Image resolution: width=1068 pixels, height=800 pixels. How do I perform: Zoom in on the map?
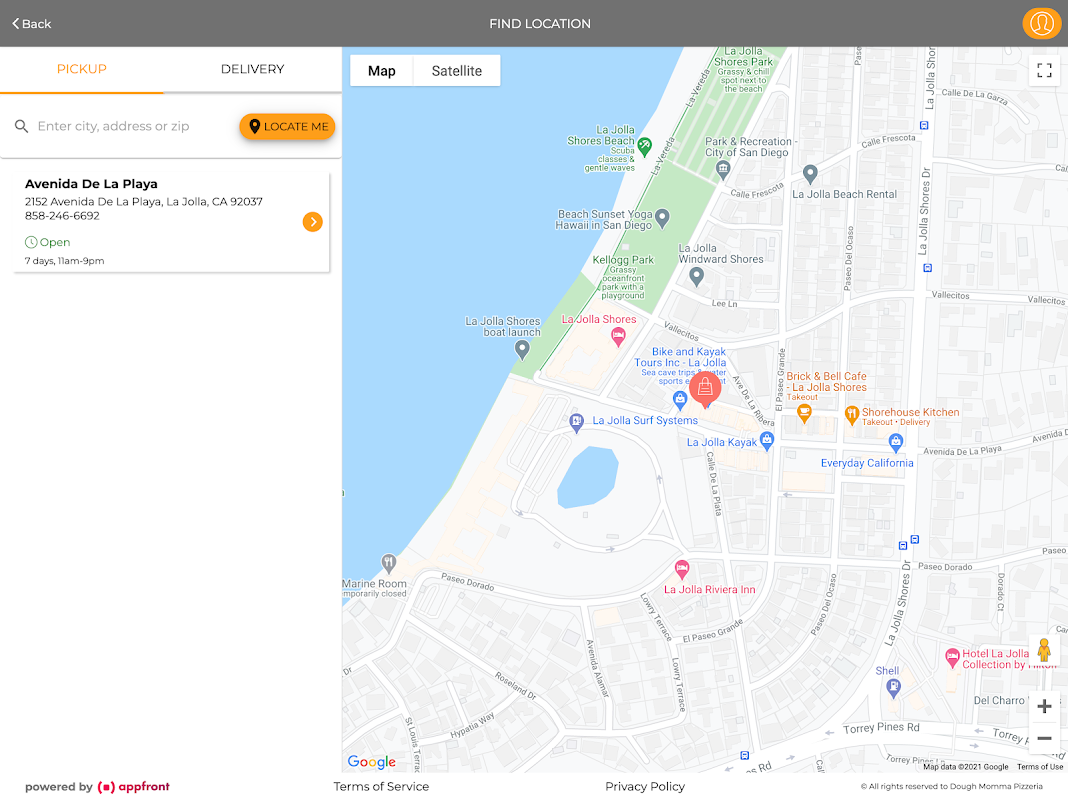[1044, 707]
